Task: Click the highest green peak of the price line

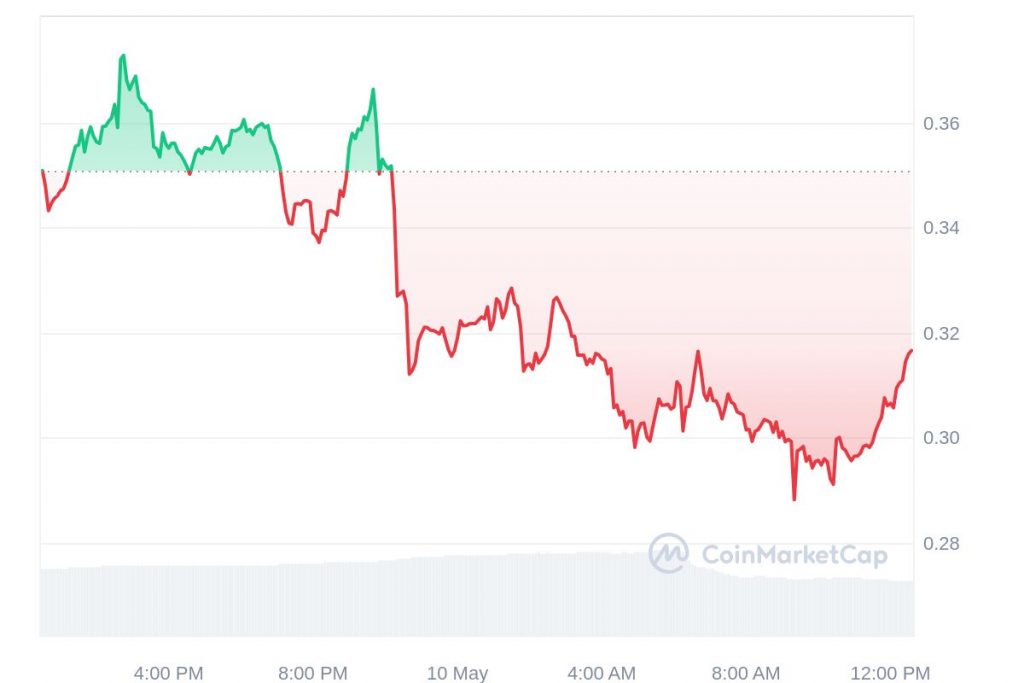Action: [x=122, y=56]
